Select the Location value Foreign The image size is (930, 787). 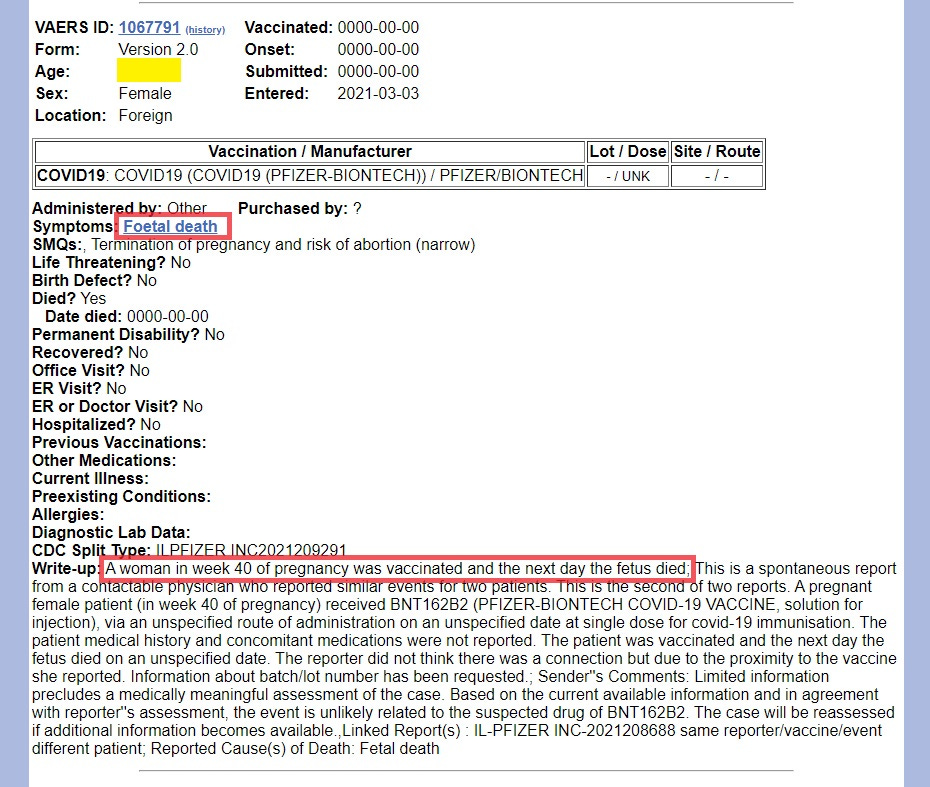pos(145,115)
